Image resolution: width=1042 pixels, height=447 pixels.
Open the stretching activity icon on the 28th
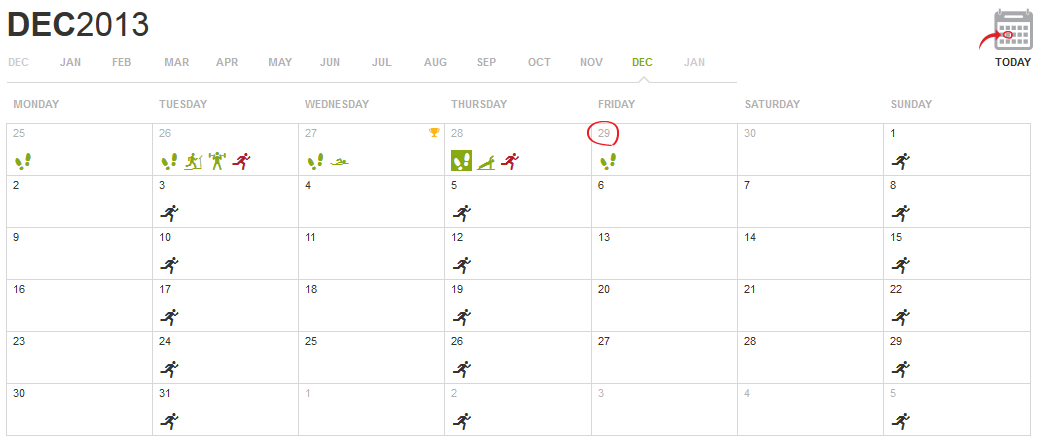pos(486,160)
